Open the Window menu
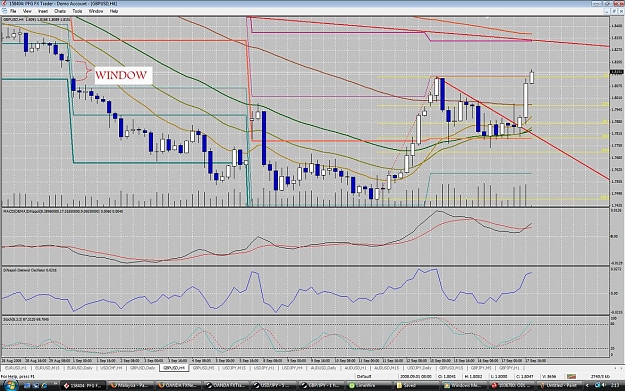The height and width of the screenshot is (391, 625). (96, 11)
